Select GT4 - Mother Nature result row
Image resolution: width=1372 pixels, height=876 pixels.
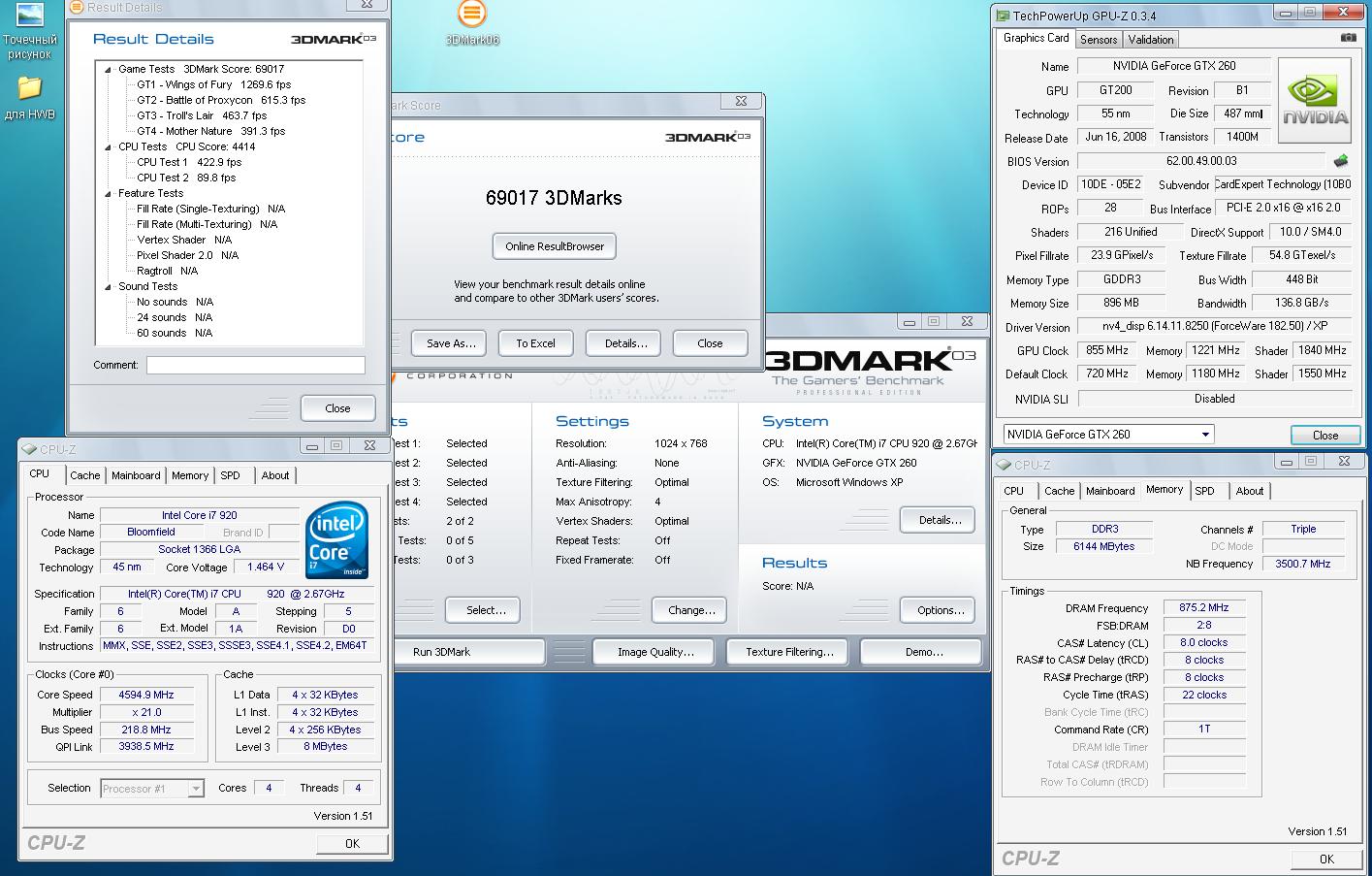(x=210, y=131)
